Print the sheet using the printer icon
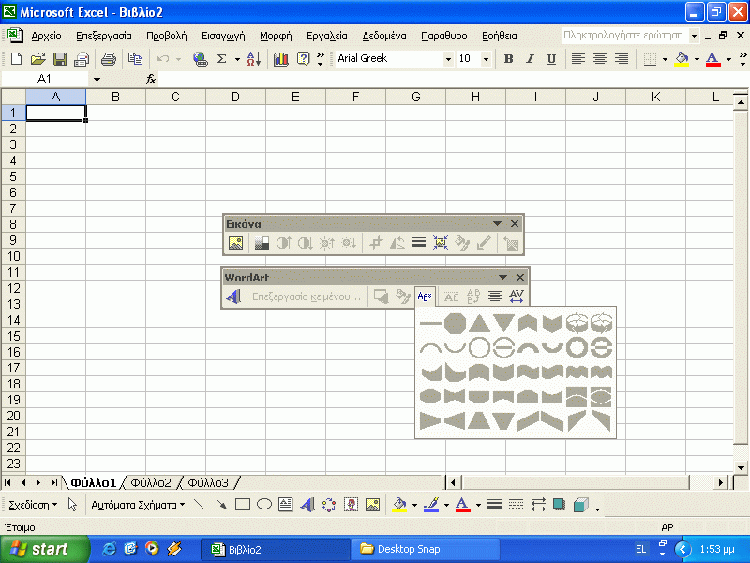The height and width of the screenshot is (563, 750). [x=109, y=59]
